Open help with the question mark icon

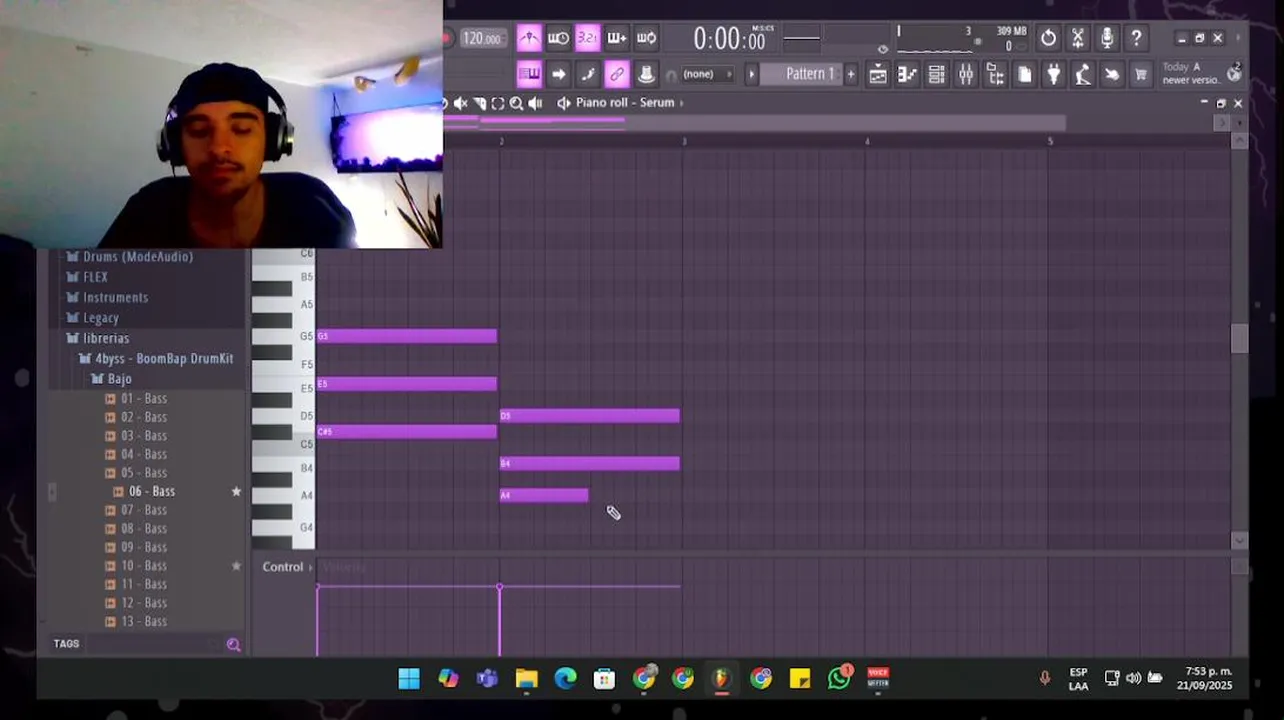[x=1136, y=38]
